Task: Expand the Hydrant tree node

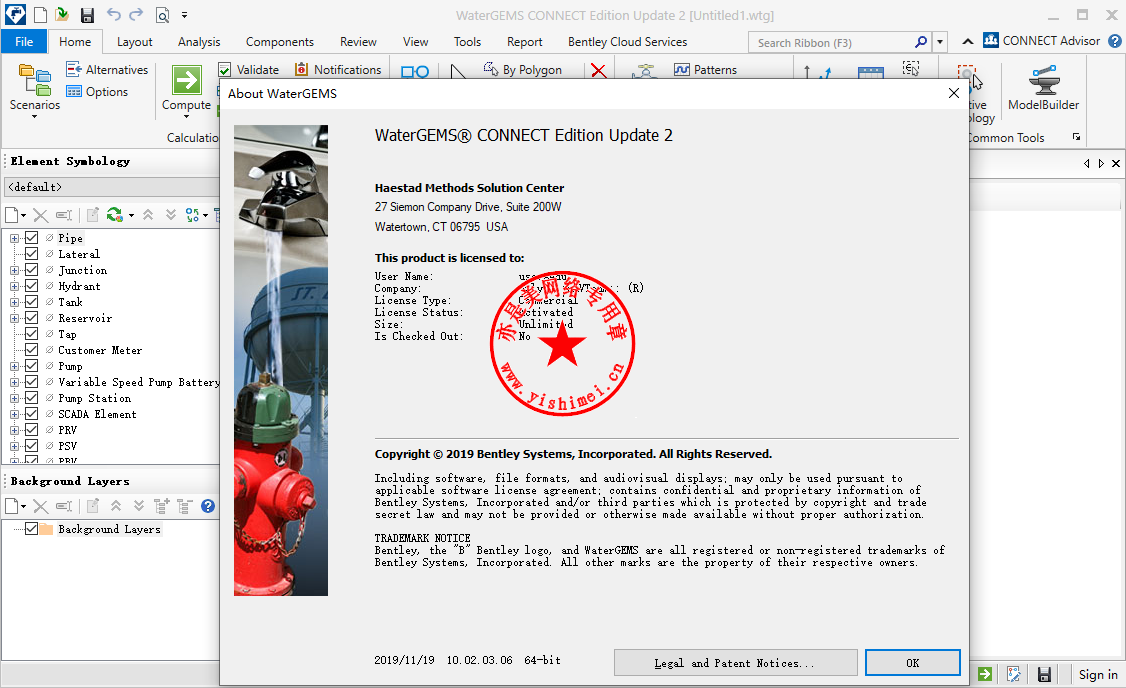Action: click(x=14, y=286)
